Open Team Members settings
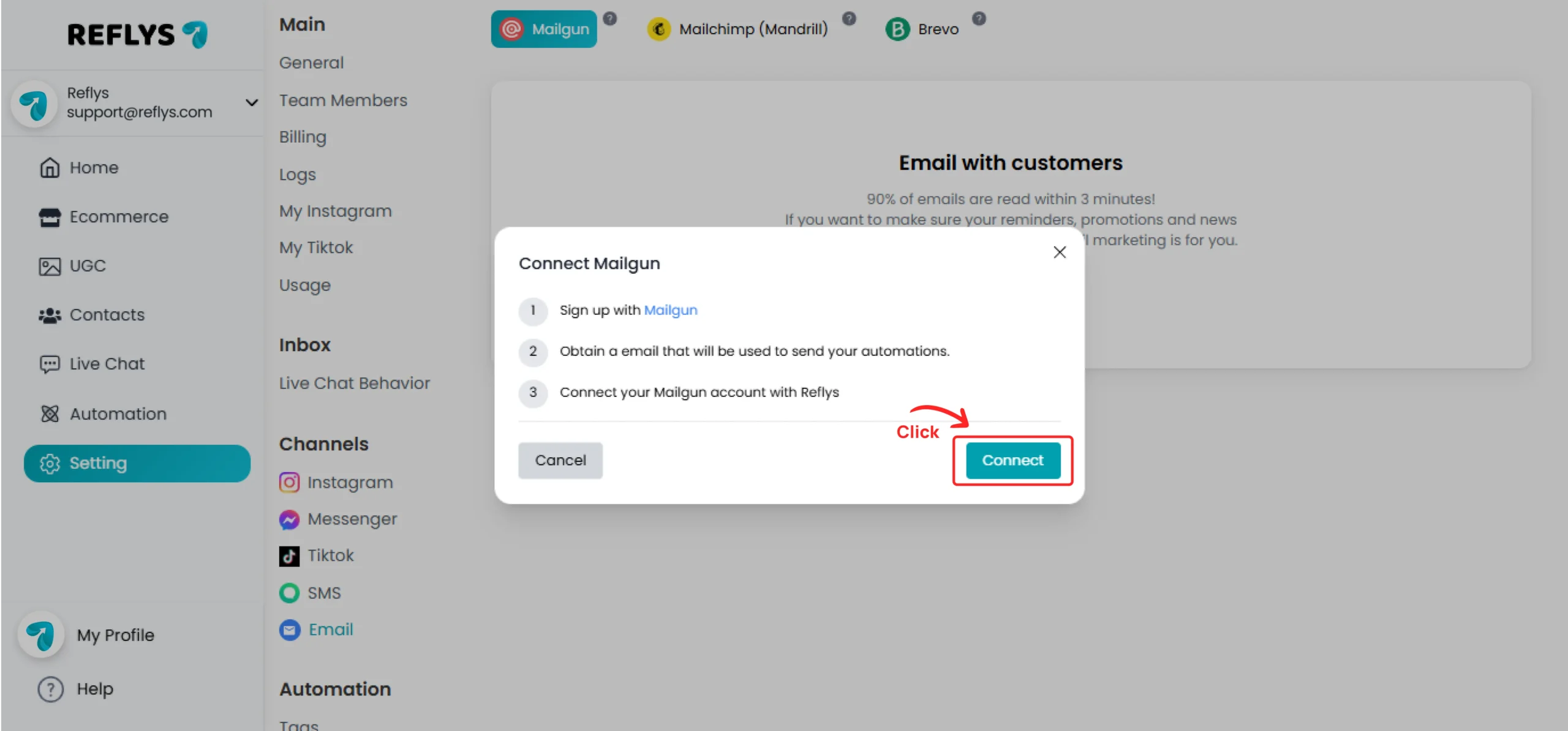1568x731 pixels. [x=343, y=100]
